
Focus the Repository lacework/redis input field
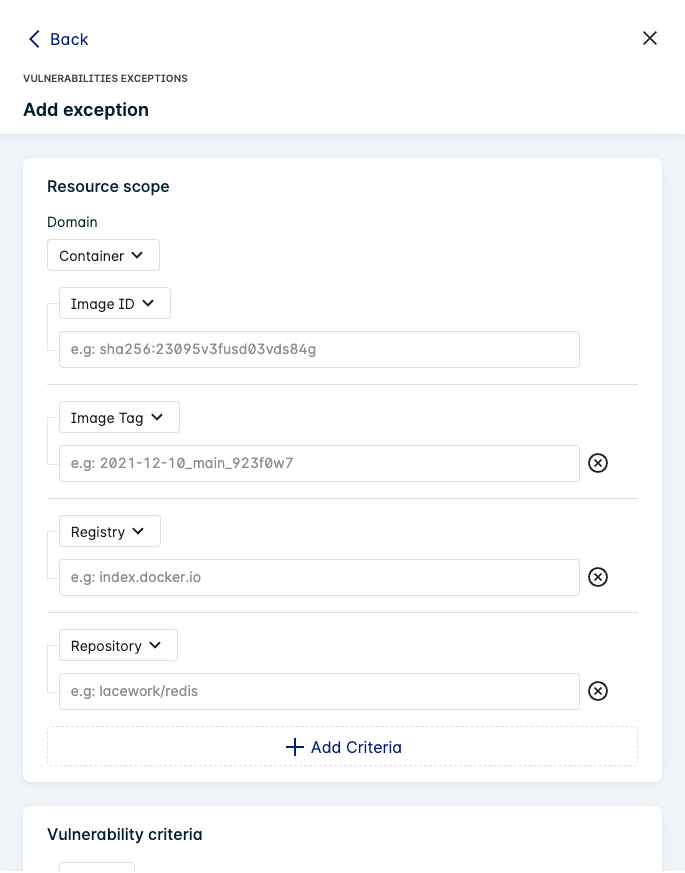pyautogui.click(x=319, y=691)
